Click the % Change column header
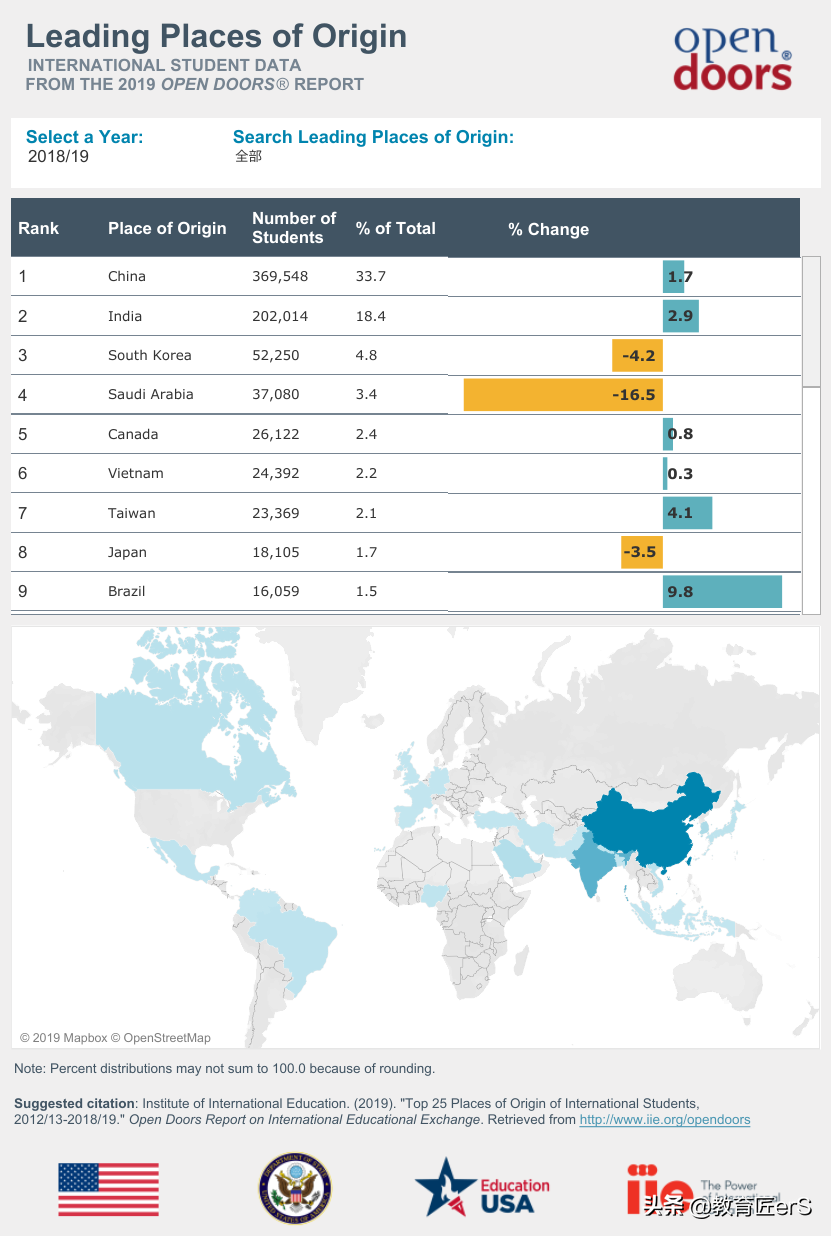831x1236 pixels. click(x=548, y=229)
